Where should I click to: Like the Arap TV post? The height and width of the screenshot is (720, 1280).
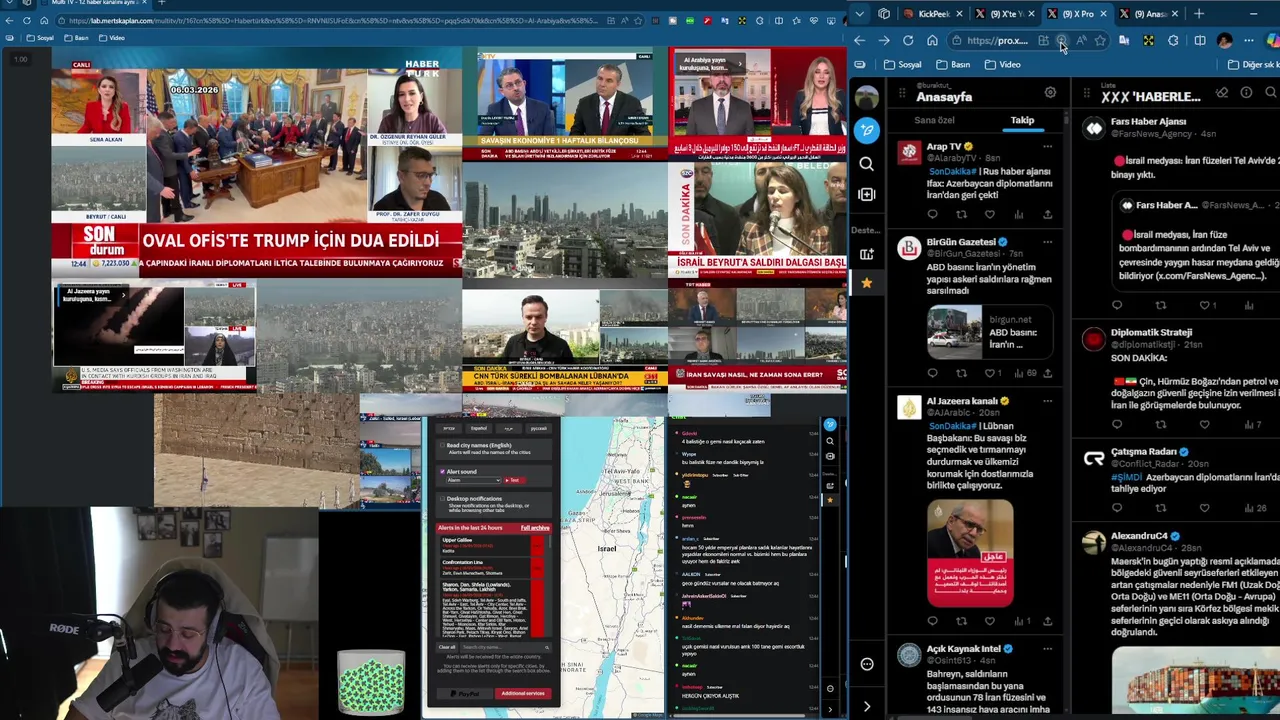tap(990, 214)
